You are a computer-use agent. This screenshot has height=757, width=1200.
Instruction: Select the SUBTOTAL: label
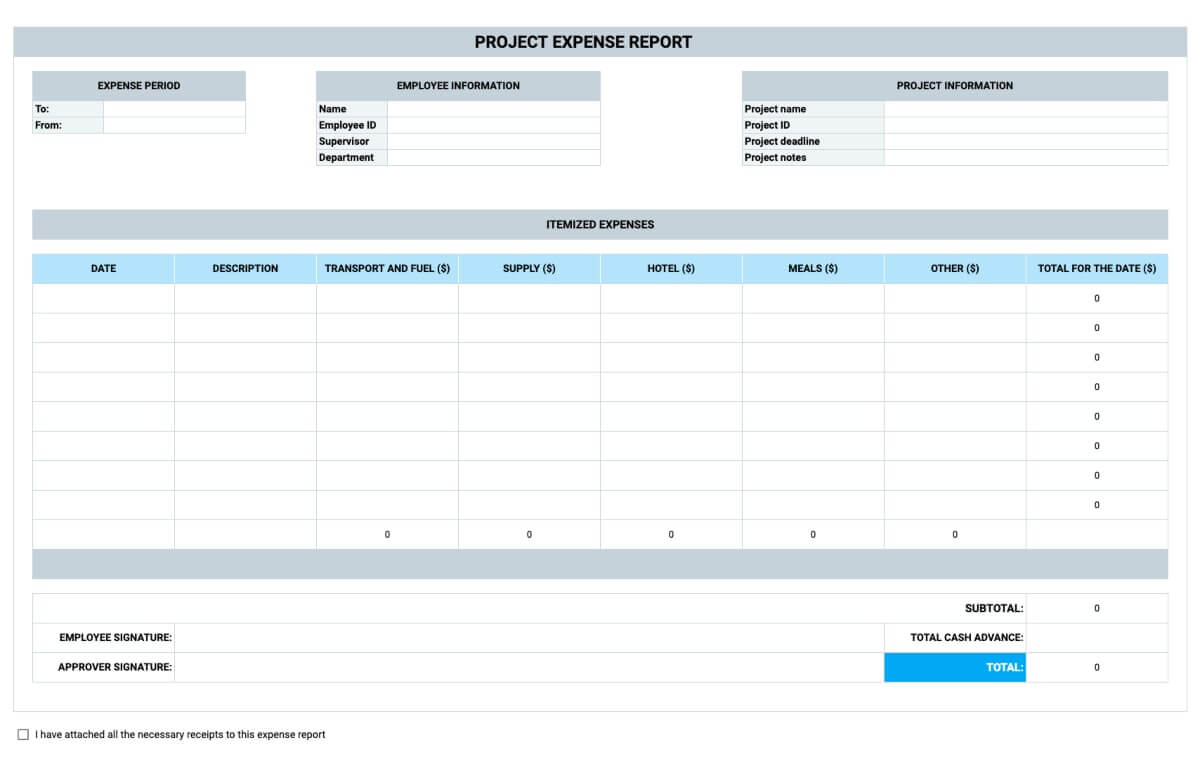pyautogui.click(x=994, y=609)
